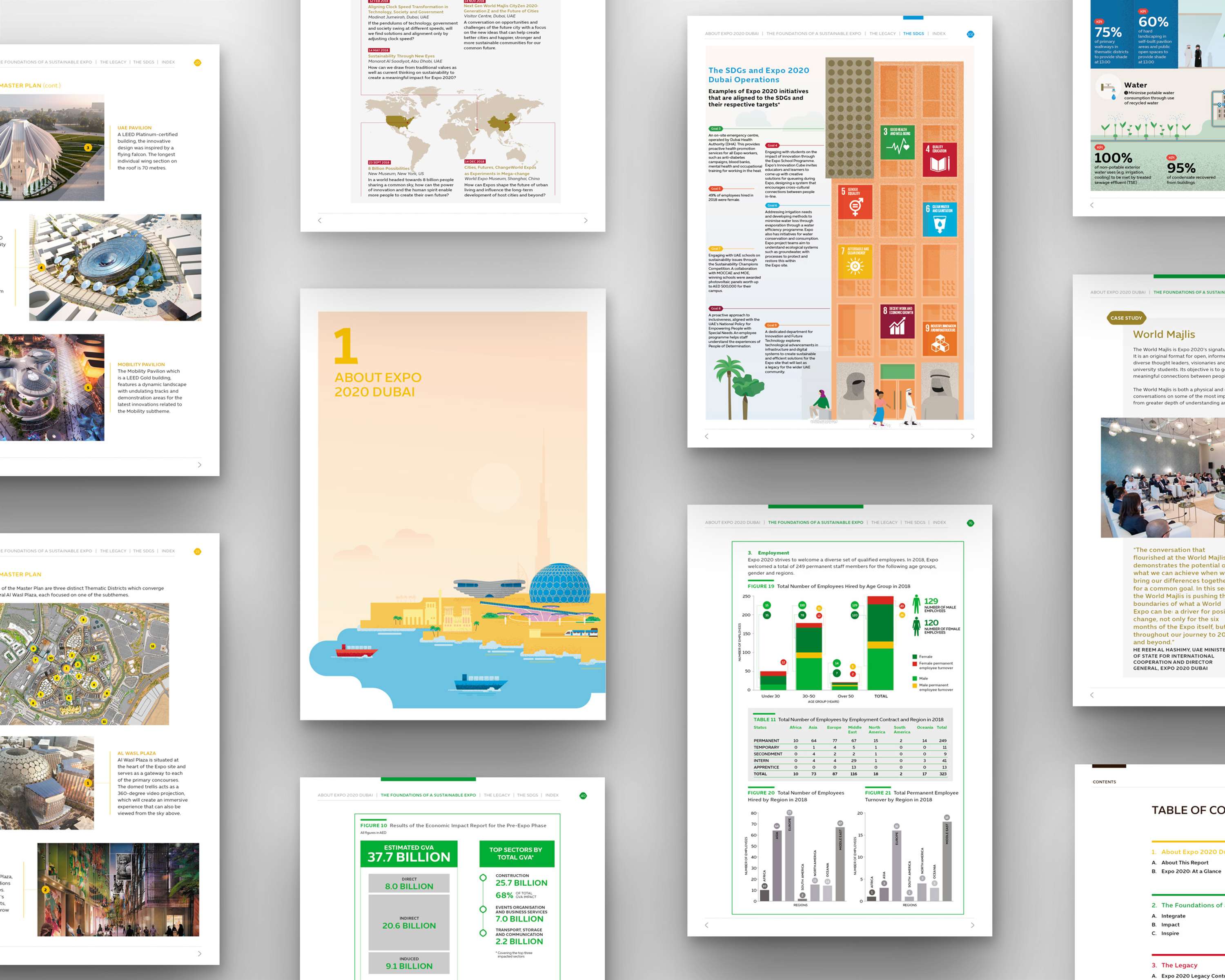Image resolution: width=1225 pixels, height=980 pixels.
Task: Click previous-page arrow on SDGs page
Action: (707, 436)
